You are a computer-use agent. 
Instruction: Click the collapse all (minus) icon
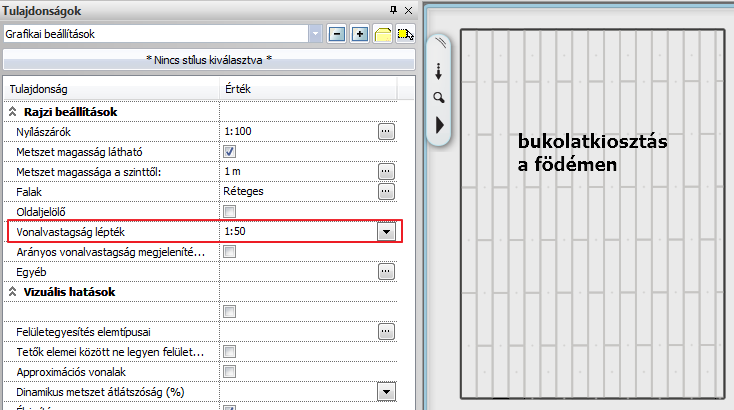pyautogui.click(x=336, y=33)
